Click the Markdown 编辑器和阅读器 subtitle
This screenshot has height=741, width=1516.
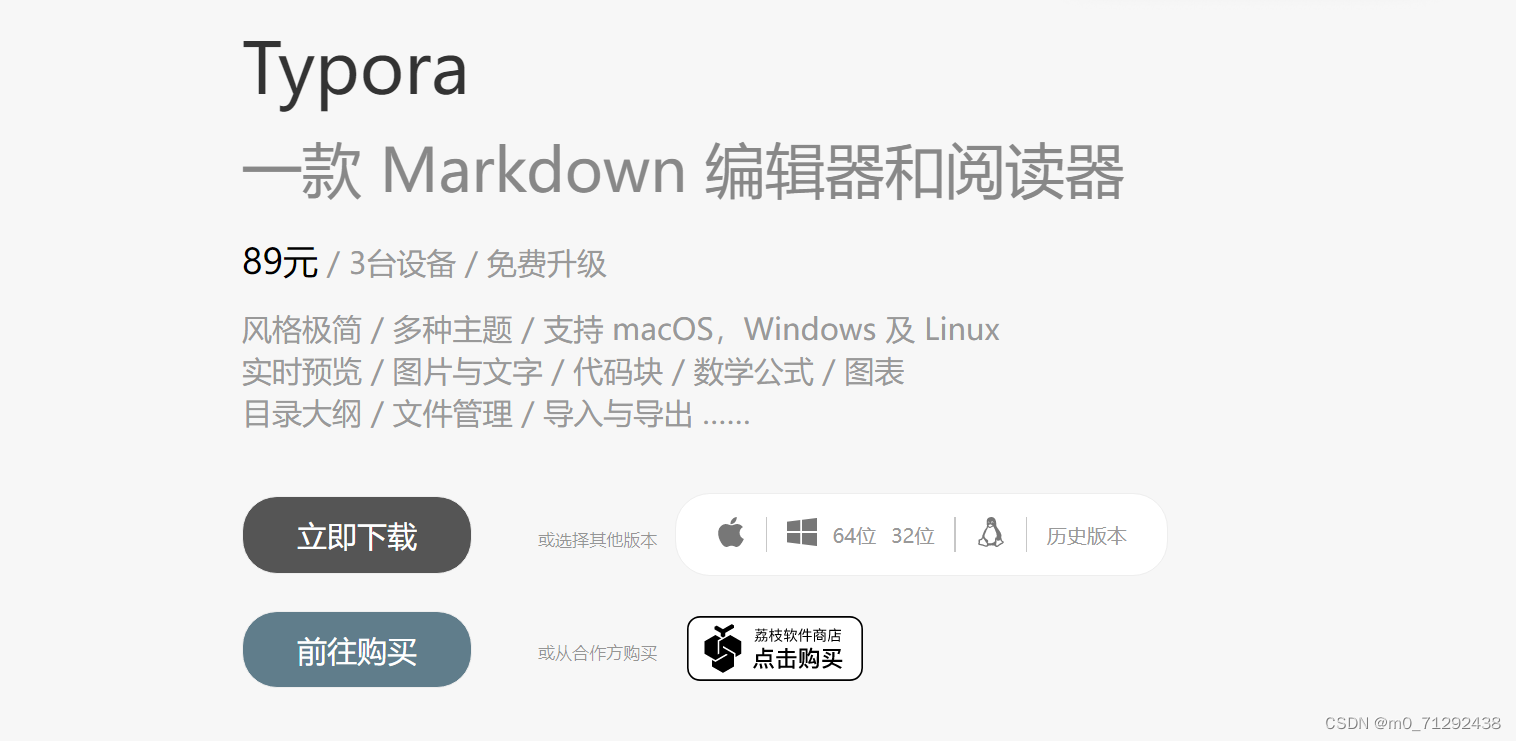click(684, 172)
